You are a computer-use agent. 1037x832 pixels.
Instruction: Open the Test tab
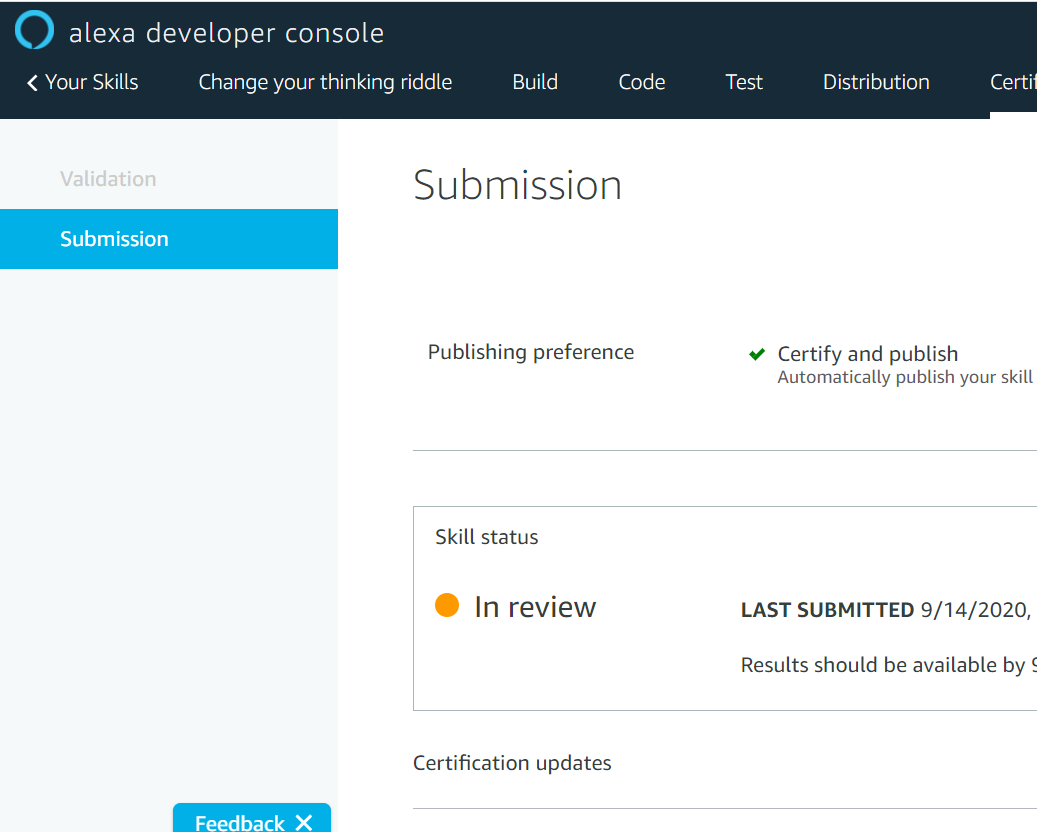[x=744, y=82]
